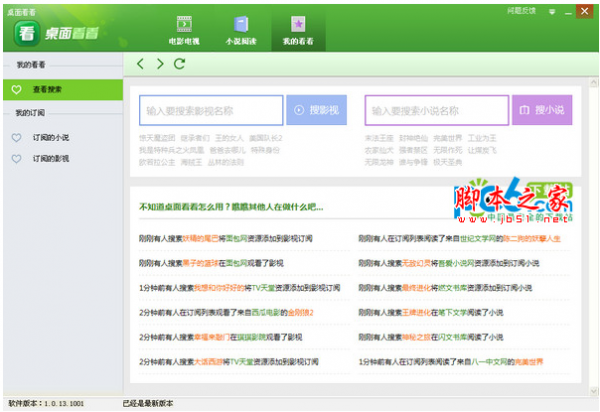Image resolution: width=600 pixels, height=412 pixels.
Task: Pick the 封神绝仙 novel suggestion
Action: pyautogui.click(x=413, y=138)
